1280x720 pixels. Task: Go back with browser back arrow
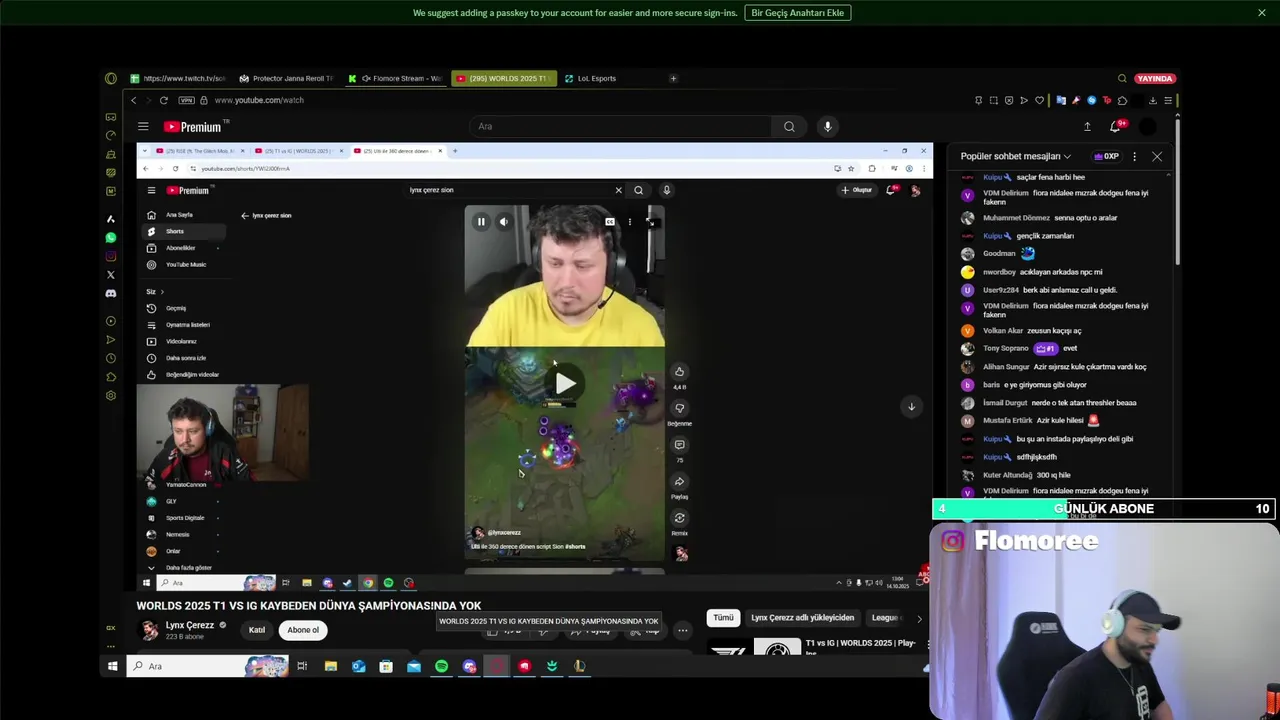tap(133, 100)
